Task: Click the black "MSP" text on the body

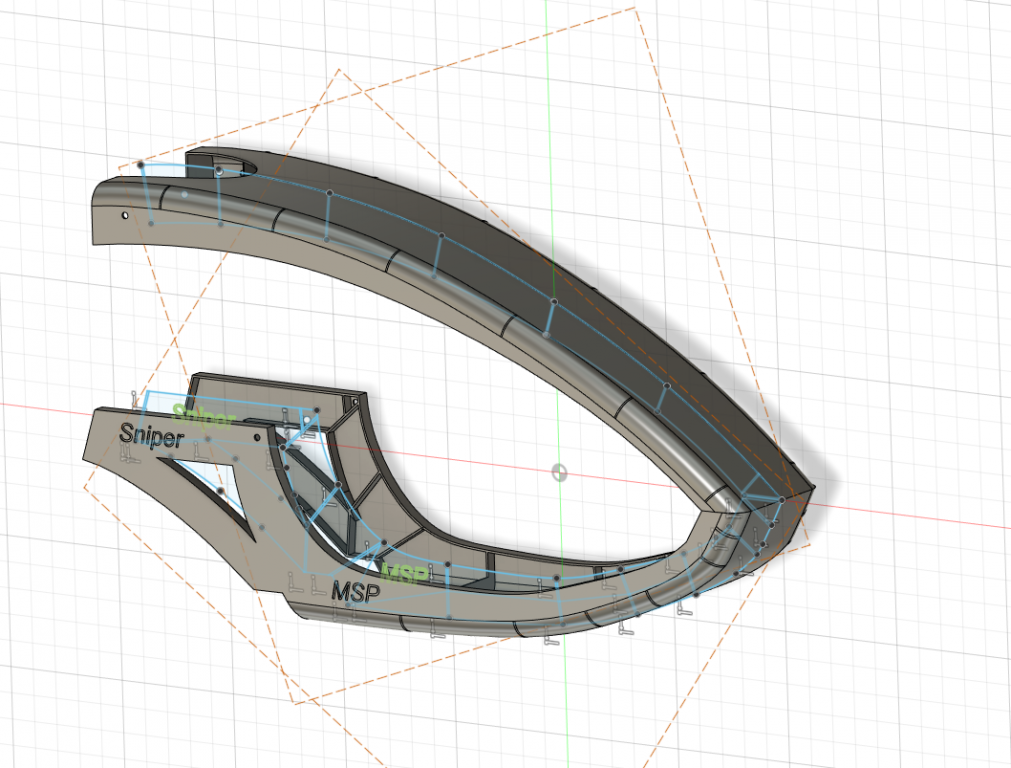Action: (x=355, y=592)
